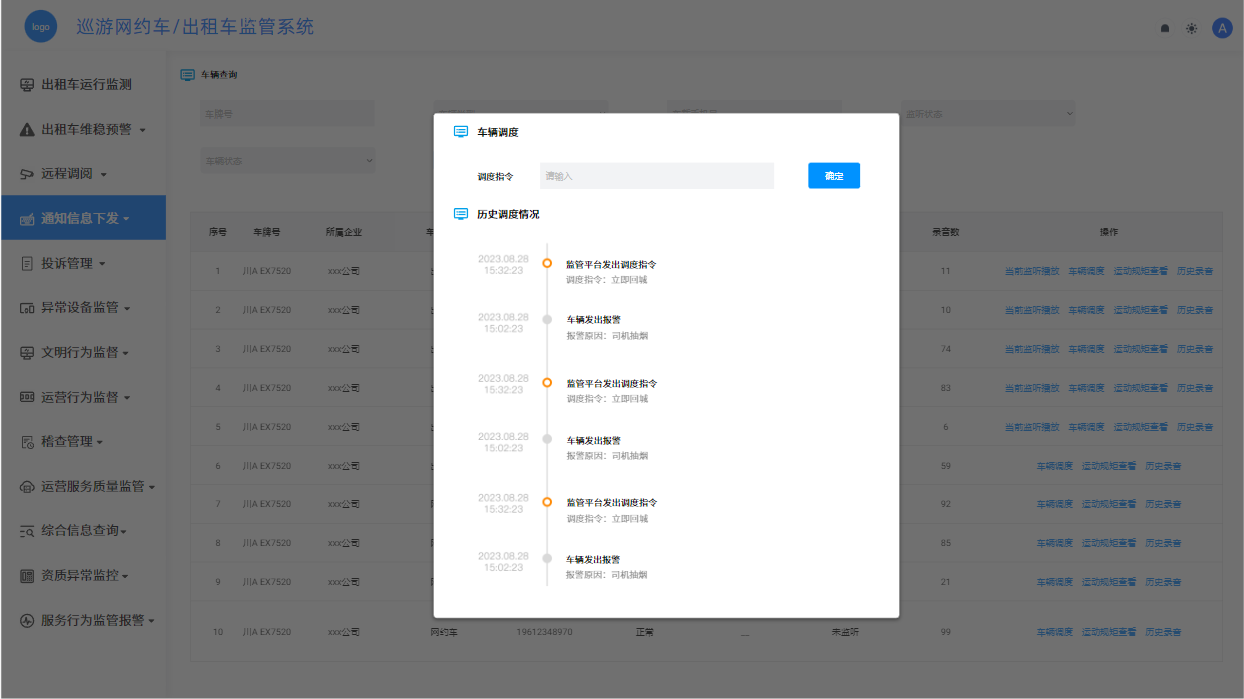The width and height of the screenshot is (1244, 699).
Task: Click 当前监听播放 link in second row
Action: tap(1031, 310)
